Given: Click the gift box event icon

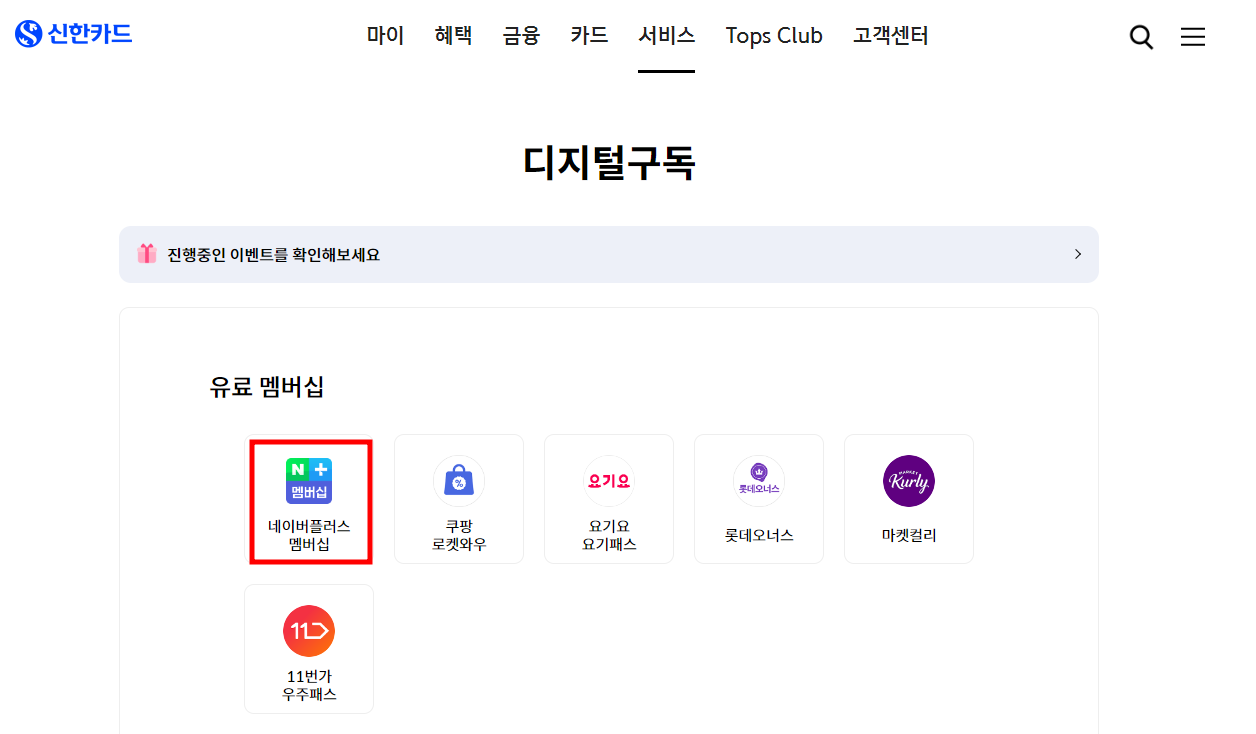Looking at the screenshot, I should click(147, 254).
